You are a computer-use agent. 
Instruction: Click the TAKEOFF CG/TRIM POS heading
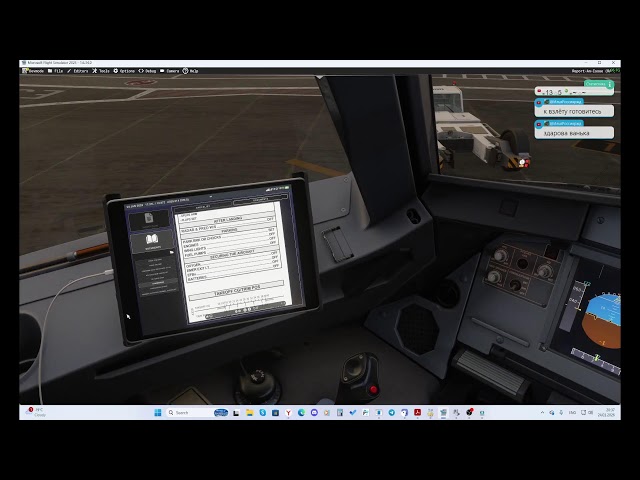237,291
